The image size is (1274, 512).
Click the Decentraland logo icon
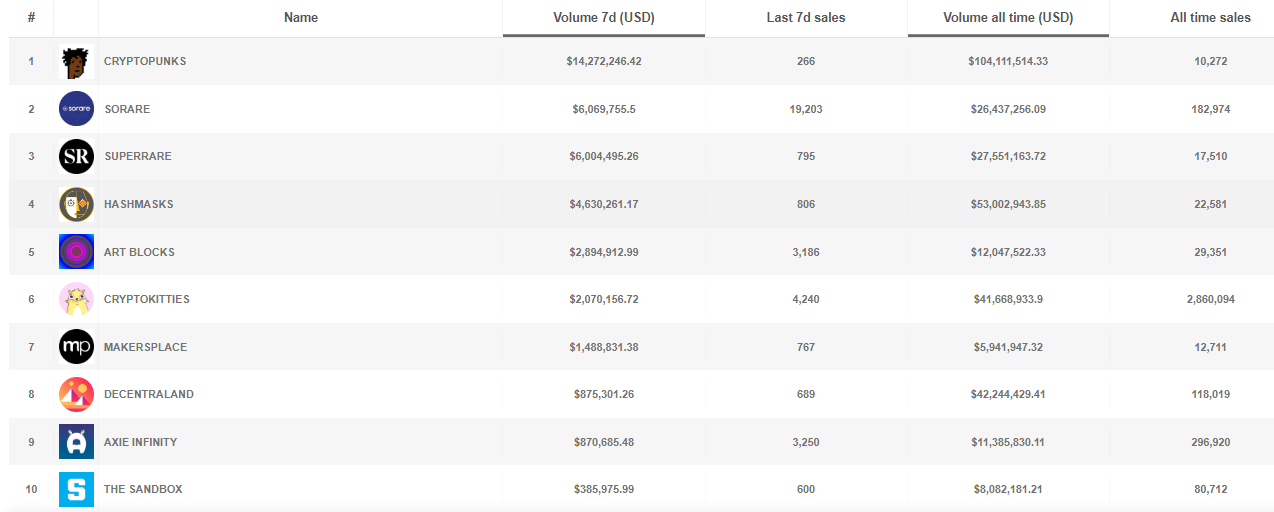pos(76,394)
